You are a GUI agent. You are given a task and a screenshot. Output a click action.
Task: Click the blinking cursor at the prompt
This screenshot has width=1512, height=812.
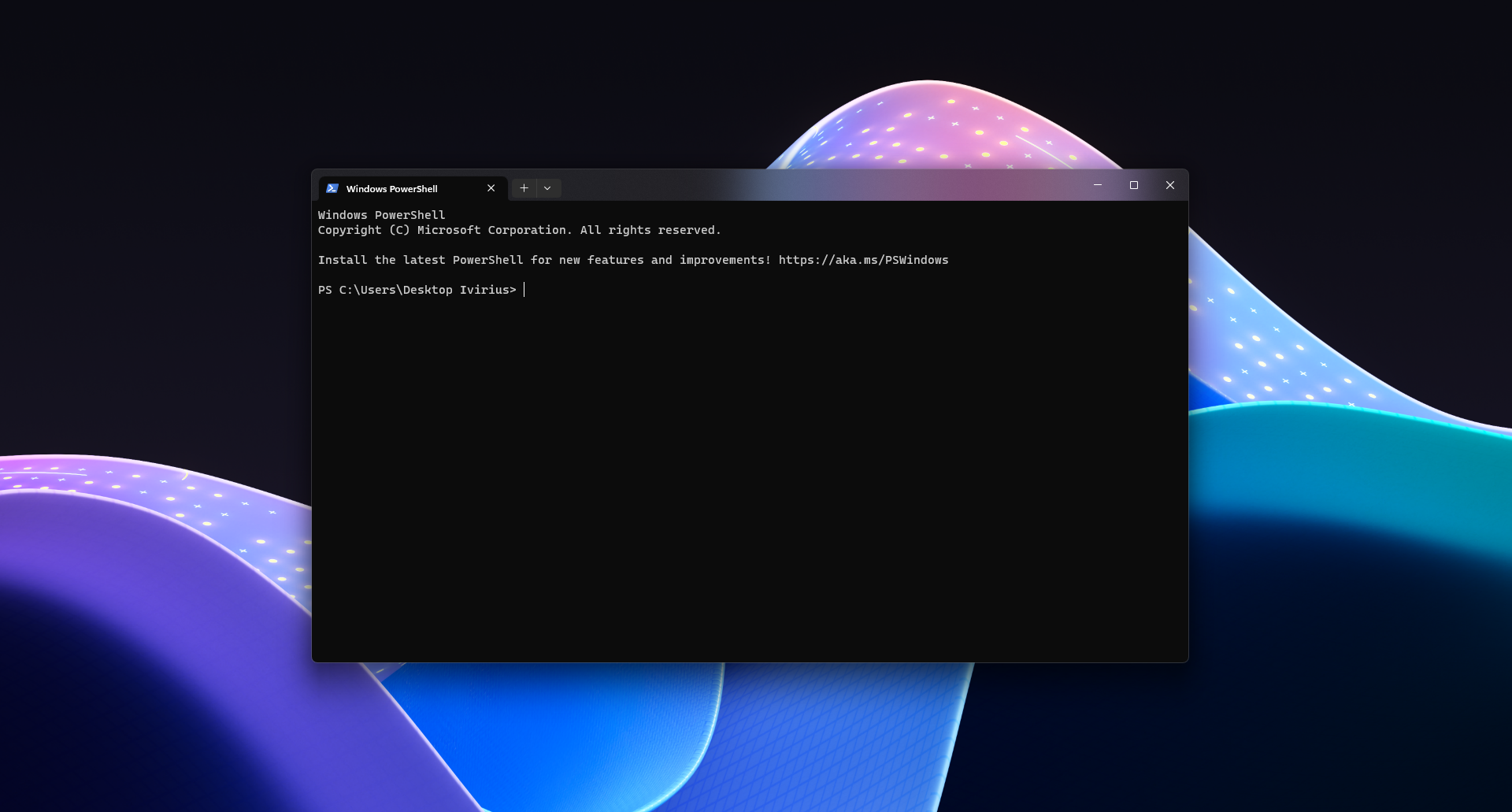coord(524,290)
